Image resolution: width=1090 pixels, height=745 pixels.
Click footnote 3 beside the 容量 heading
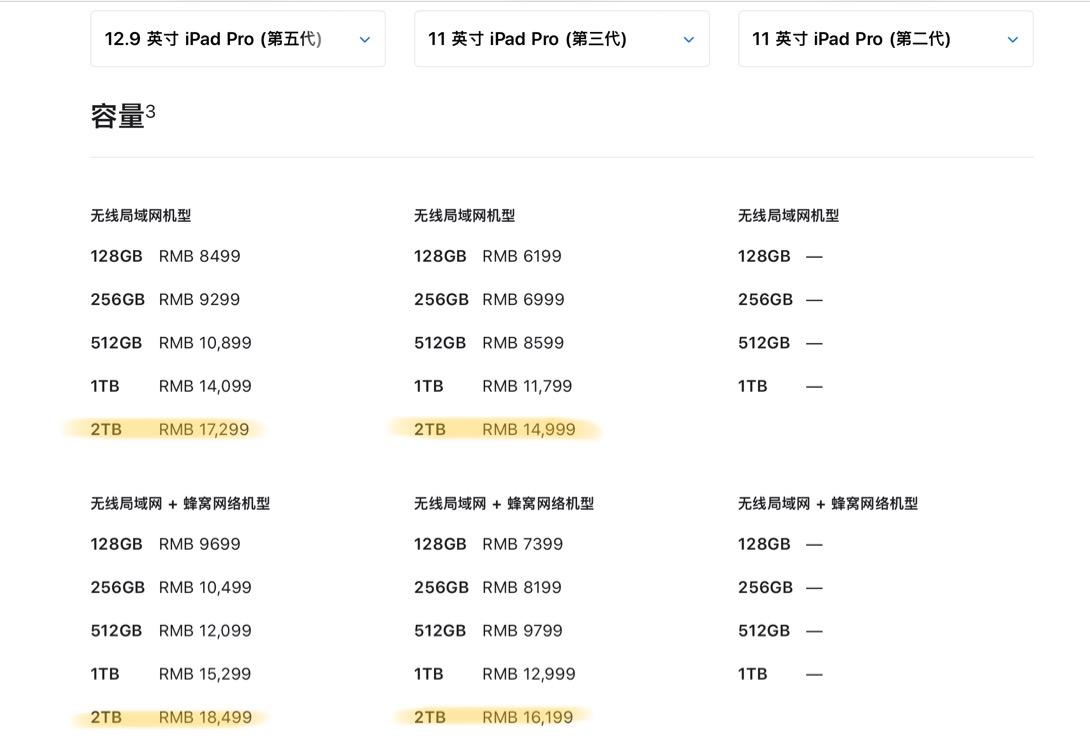coord(151,111)
